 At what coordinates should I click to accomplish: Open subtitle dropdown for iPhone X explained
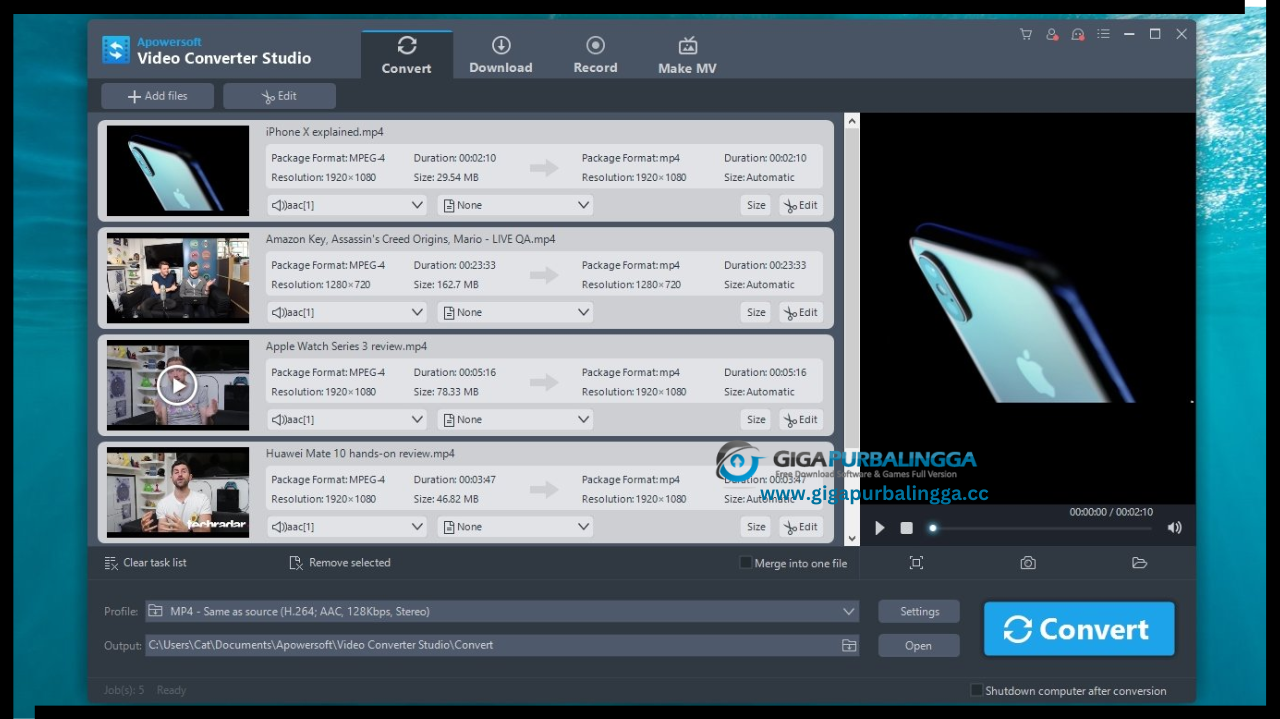pyautogui.click(x=516, y=205)
